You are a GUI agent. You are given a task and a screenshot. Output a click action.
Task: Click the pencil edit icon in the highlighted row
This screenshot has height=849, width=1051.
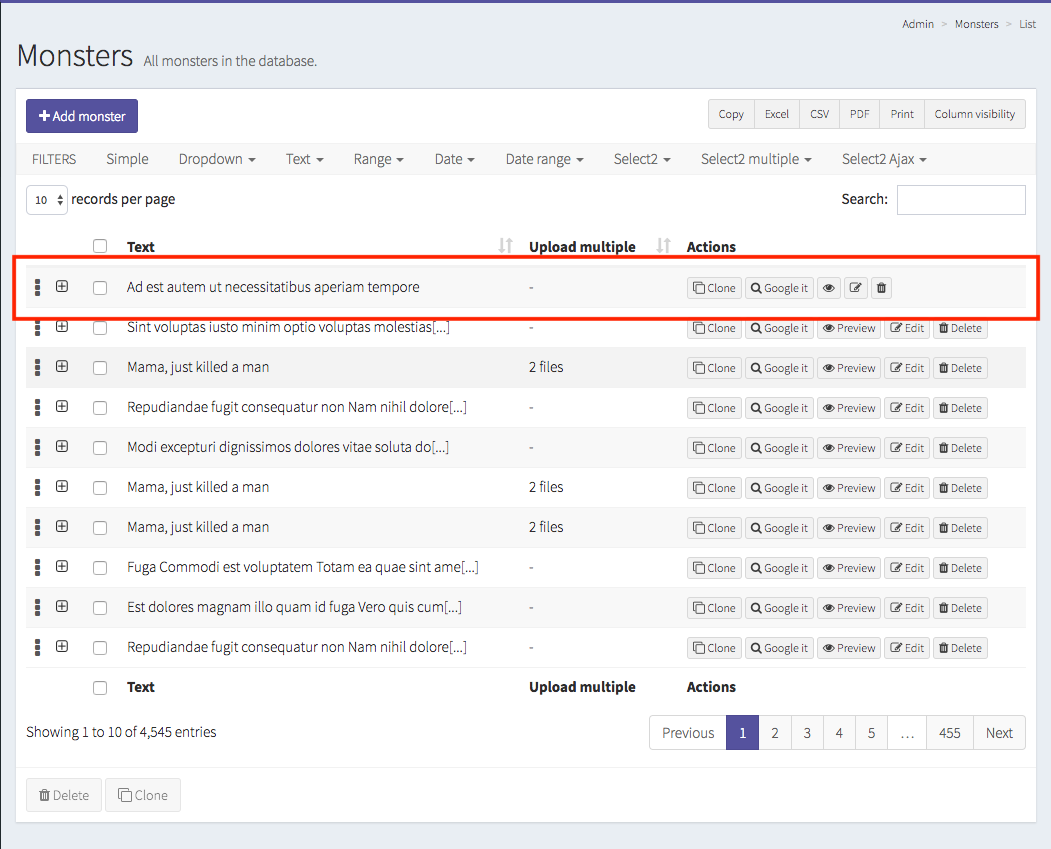[x=855, y=287]
